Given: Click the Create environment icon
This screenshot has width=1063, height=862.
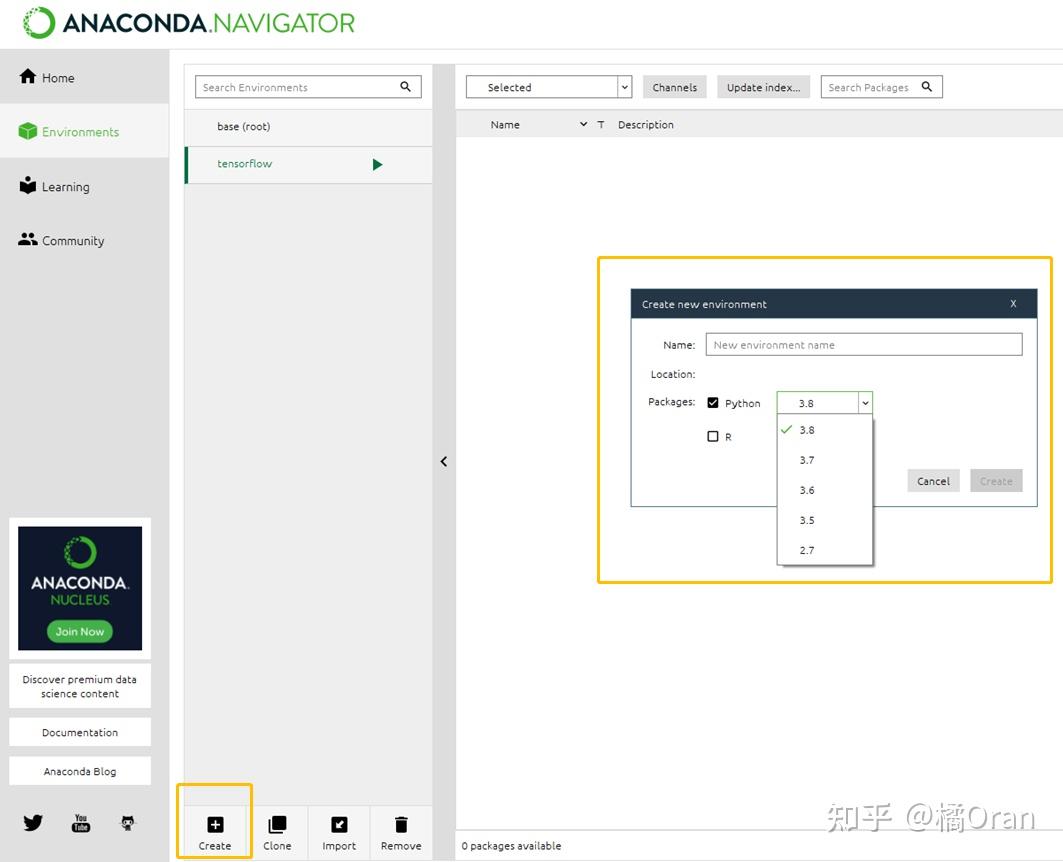Looking at the screenshot, I should tap(215, 824).
